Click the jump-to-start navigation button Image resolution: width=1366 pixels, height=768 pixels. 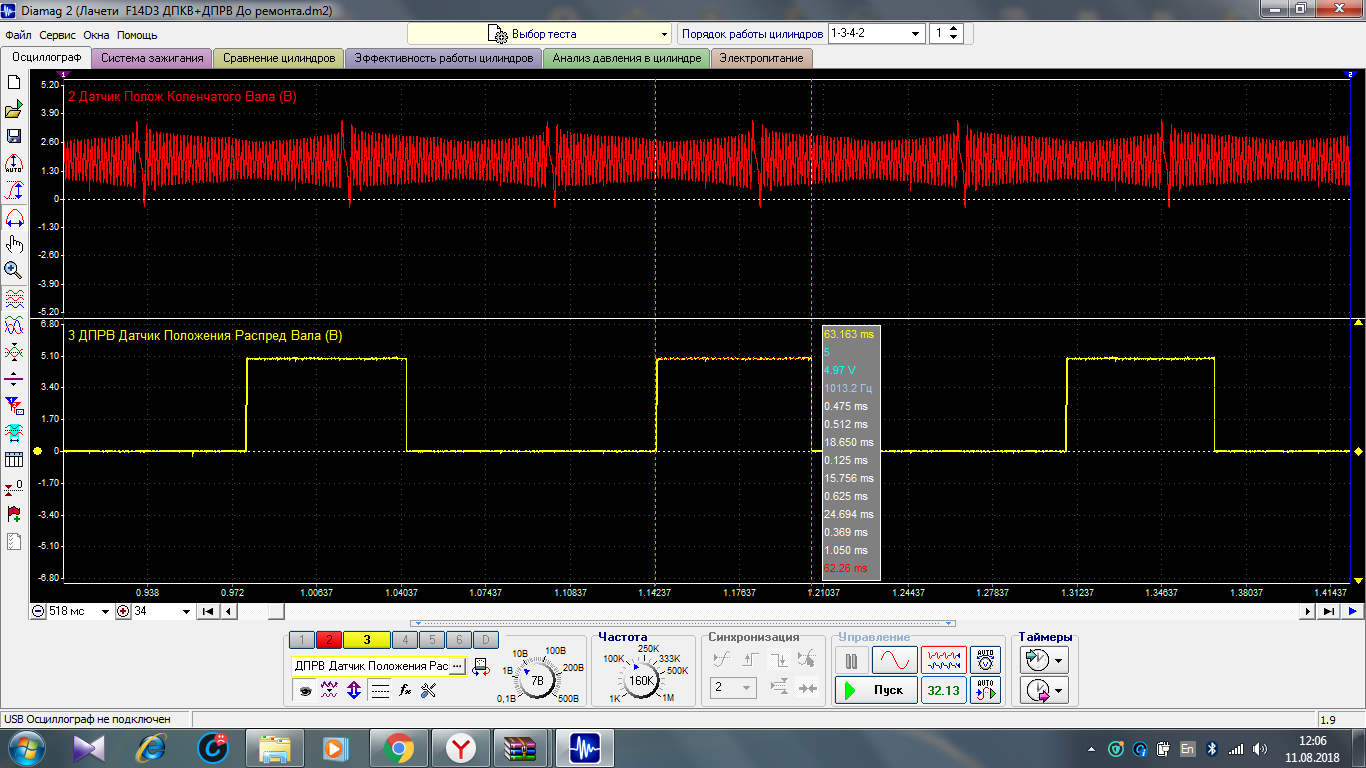tap(208, 611)
